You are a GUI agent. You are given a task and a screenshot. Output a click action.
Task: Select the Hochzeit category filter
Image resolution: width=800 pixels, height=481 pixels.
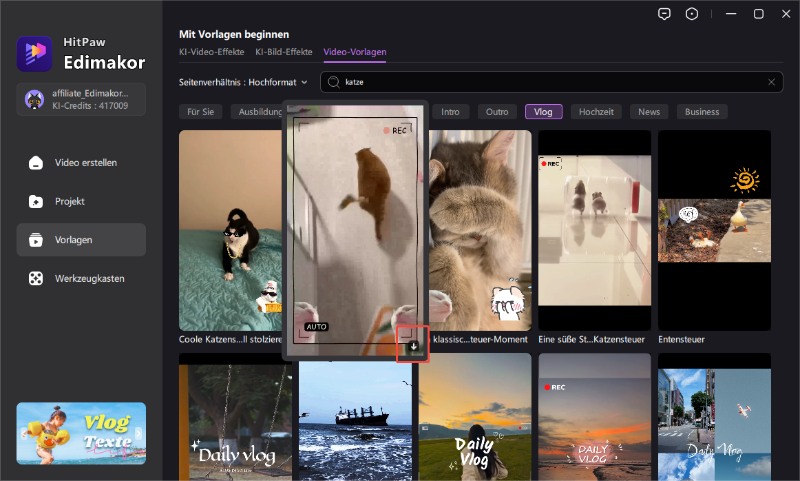[596, 111]
